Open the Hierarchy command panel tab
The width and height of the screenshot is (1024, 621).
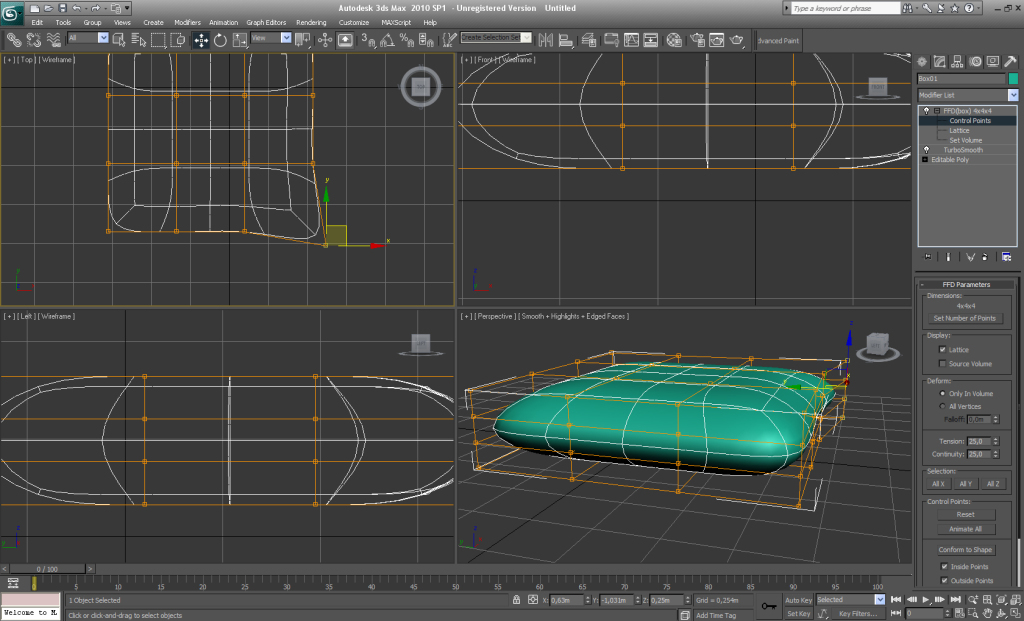[957, 61]
